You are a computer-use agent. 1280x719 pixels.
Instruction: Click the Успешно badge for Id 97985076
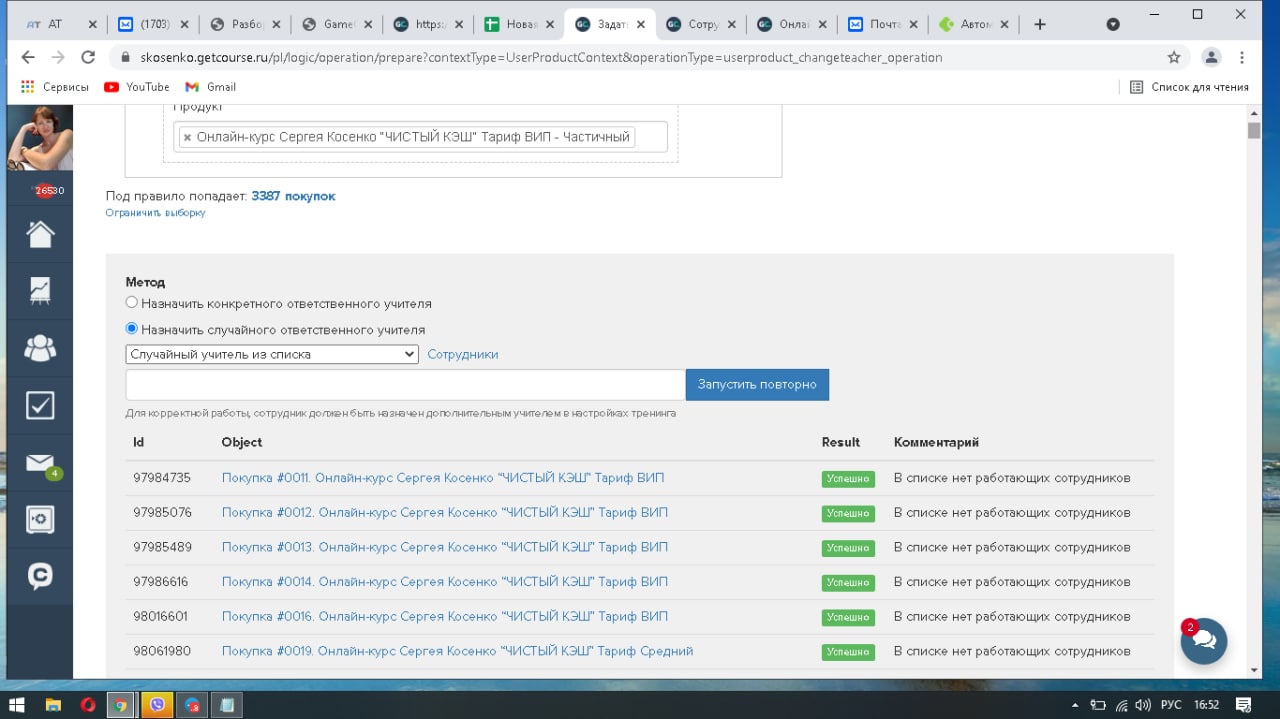[848, 513]
